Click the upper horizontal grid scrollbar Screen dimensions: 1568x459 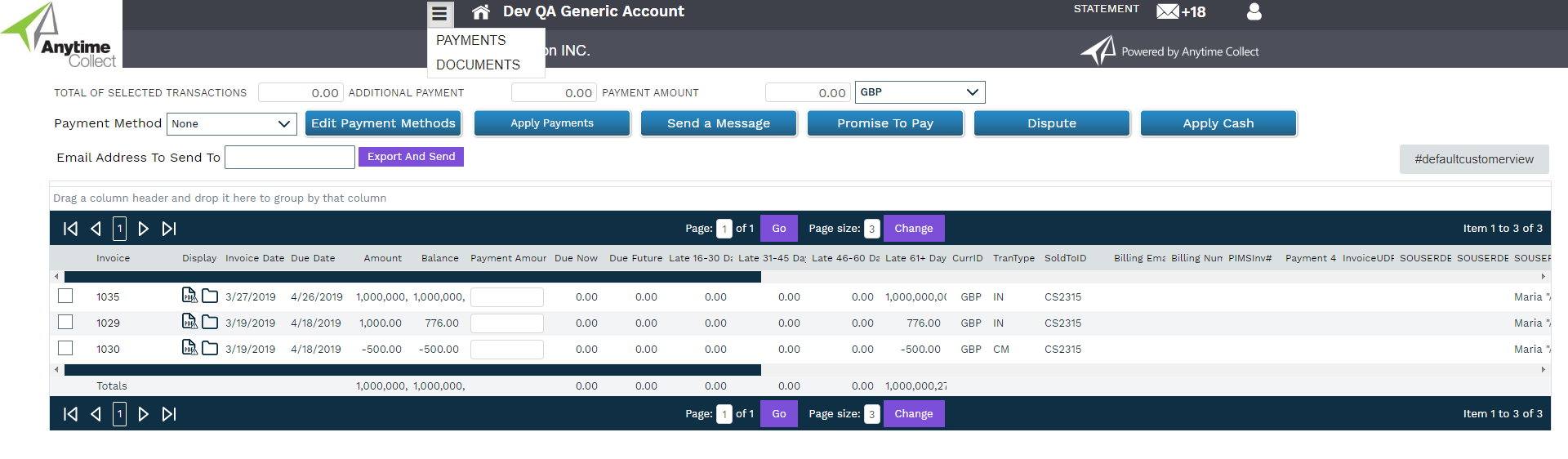[412, 277]
